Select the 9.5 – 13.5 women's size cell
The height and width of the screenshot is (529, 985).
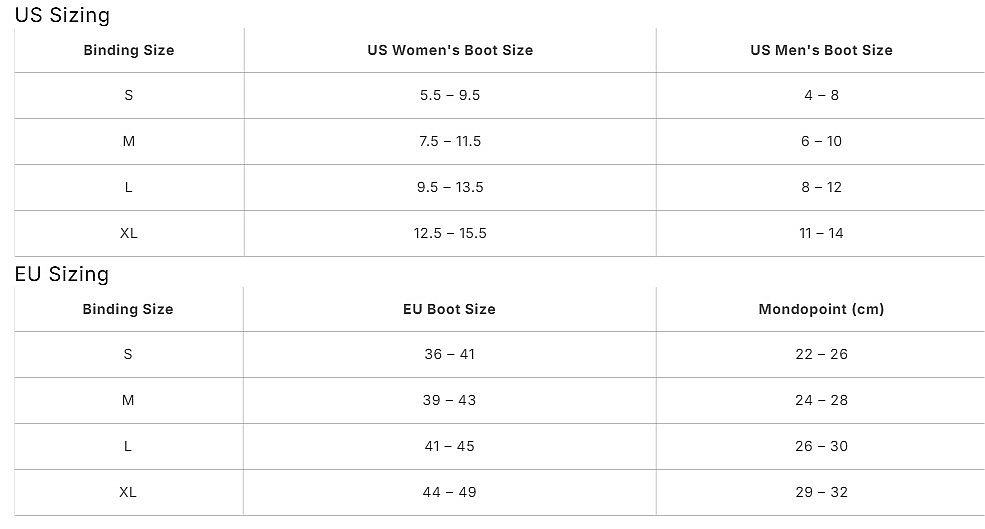tap(450, 187)
